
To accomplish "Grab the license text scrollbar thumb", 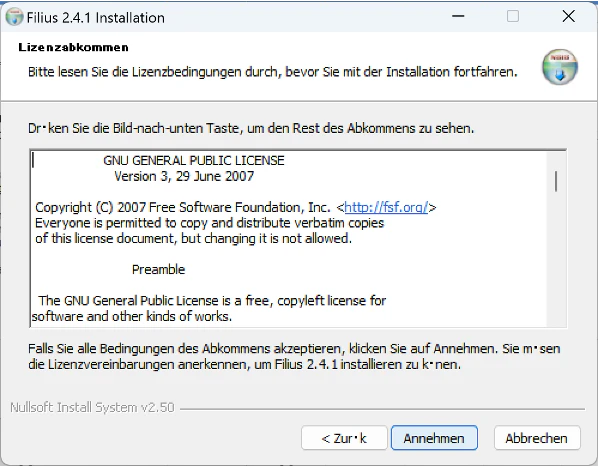I will (556, 182).
